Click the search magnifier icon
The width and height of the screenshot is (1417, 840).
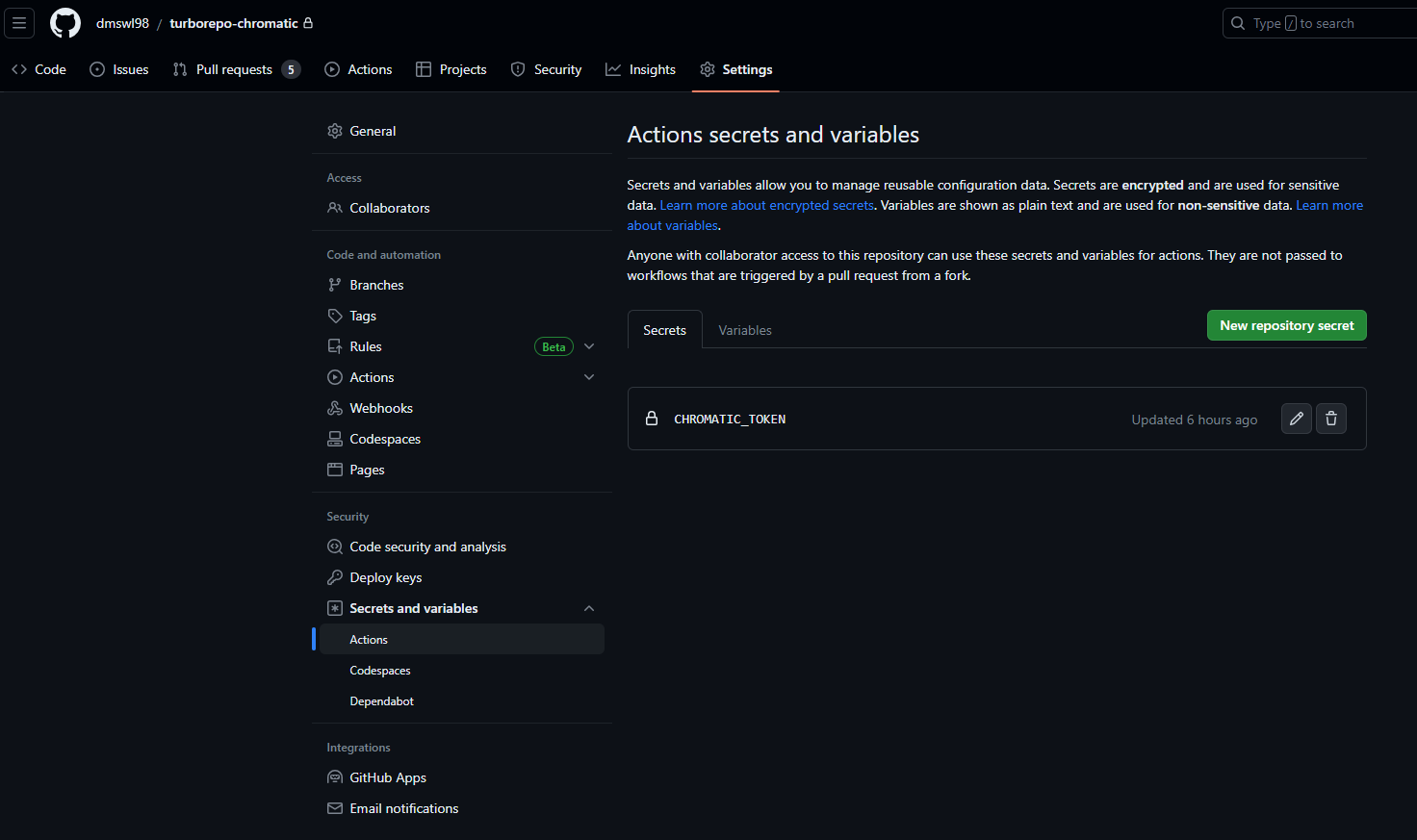tap(1238, 23)
